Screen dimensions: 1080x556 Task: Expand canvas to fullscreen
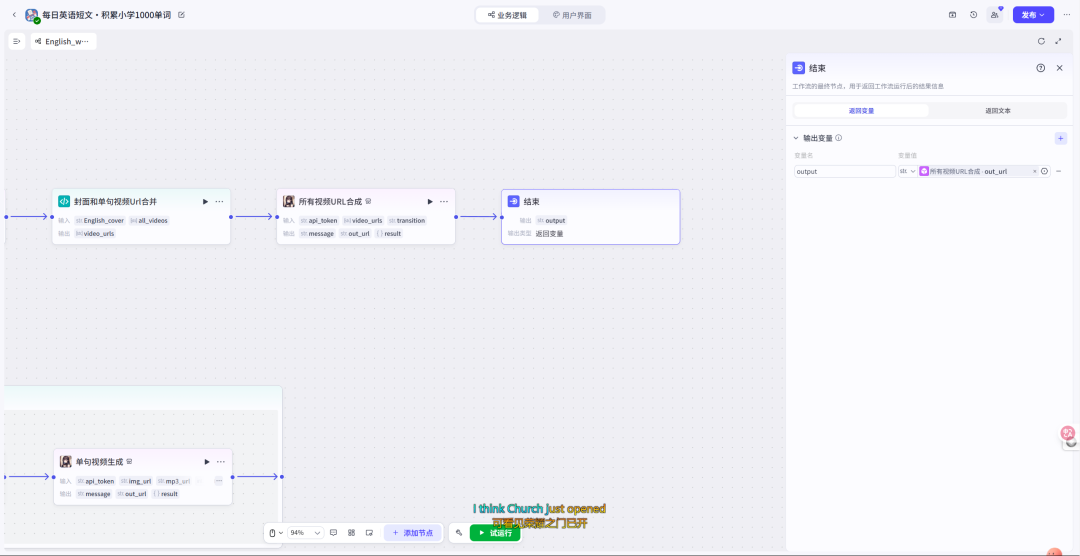[x=1059, y=41]
